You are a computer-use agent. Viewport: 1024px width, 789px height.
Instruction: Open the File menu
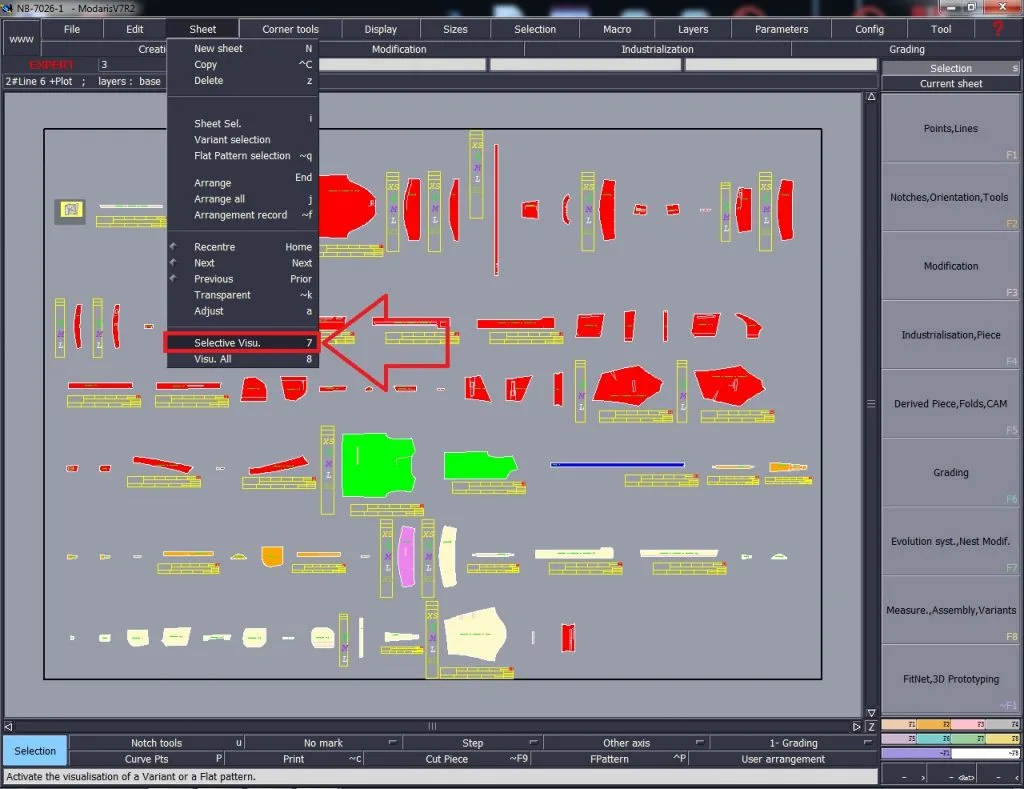(x=72, y=29)
